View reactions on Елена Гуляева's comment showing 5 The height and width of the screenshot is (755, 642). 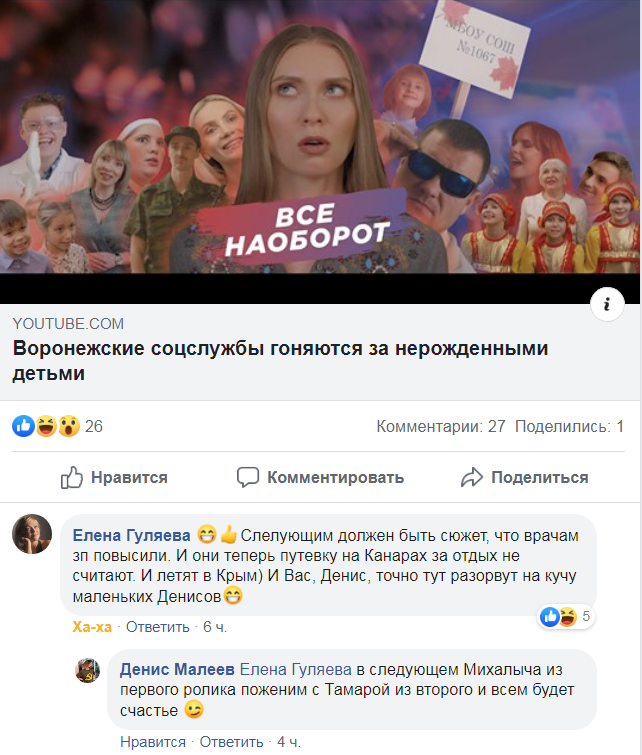[565, 616]
